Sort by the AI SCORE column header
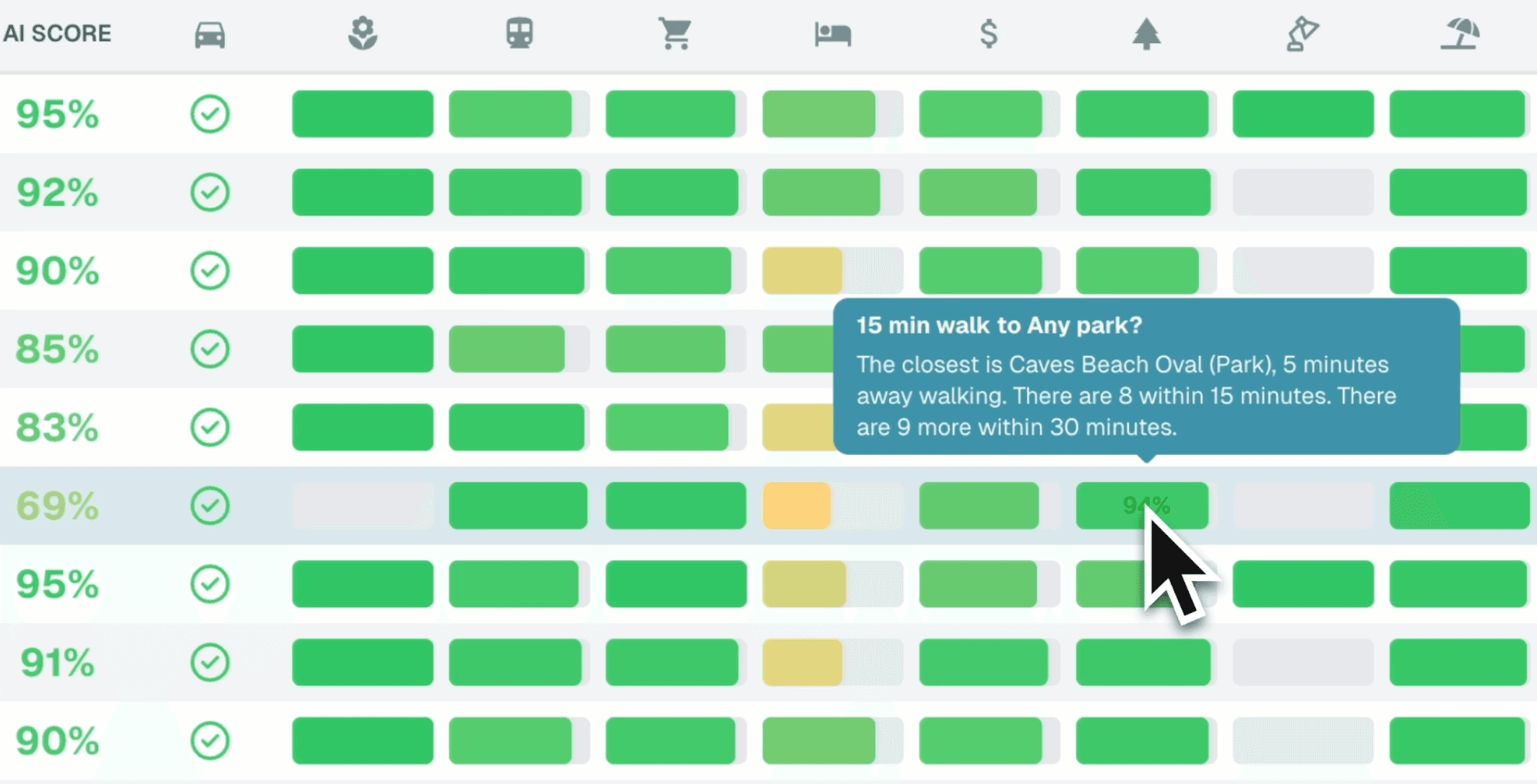1537x784 pixels. 57,32
